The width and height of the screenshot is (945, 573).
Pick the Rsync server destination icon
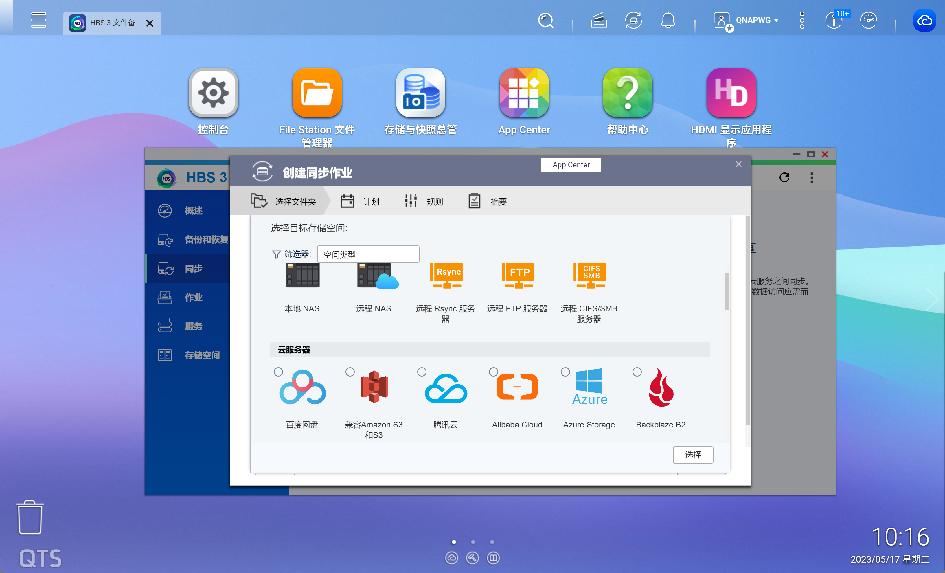[446, 275]
